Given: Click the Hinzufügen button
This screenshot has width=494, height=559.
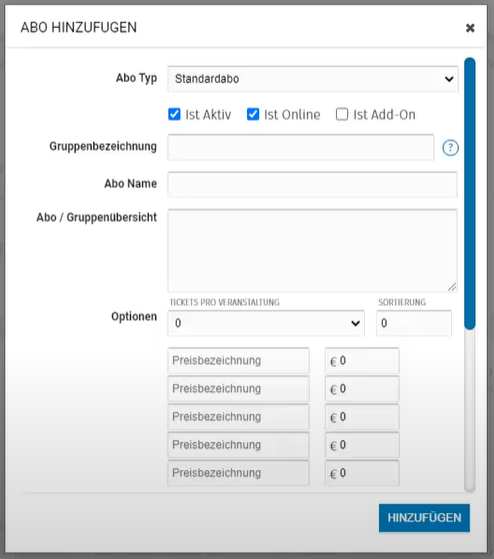Looking at the screenshot, I should point(424,518).
